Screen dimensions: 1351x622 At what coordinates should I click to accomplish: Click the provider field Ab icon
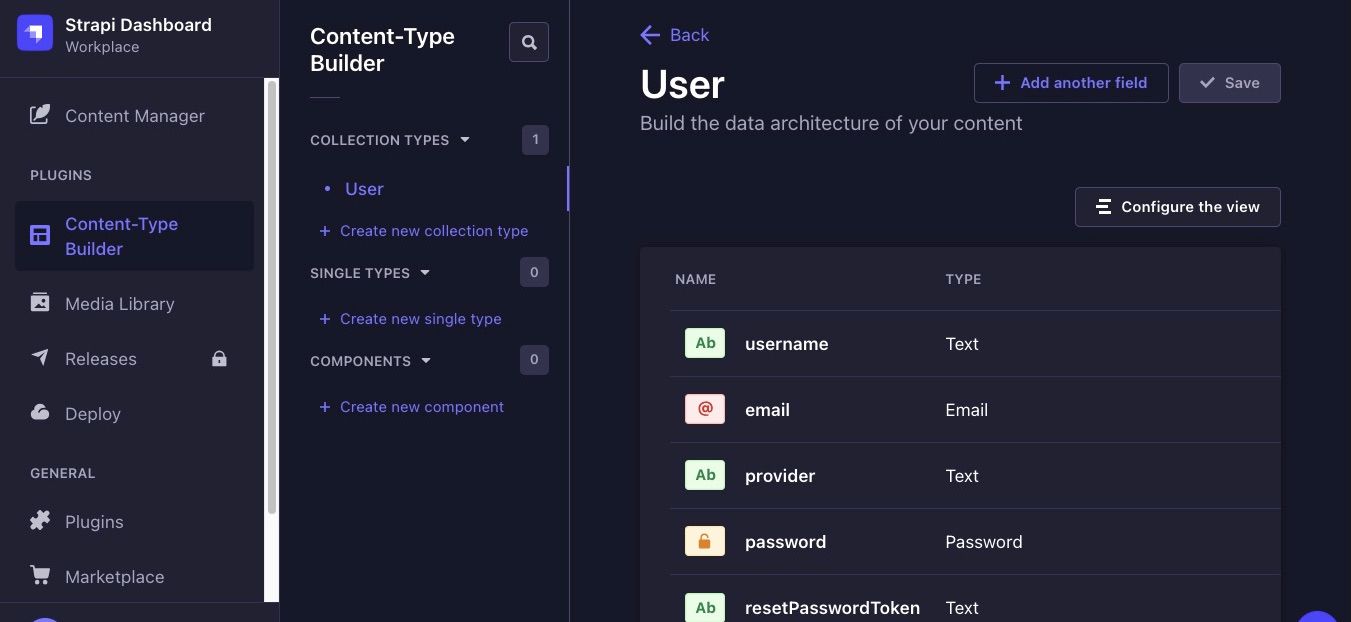pyautogui.click(x=705, y=475)
